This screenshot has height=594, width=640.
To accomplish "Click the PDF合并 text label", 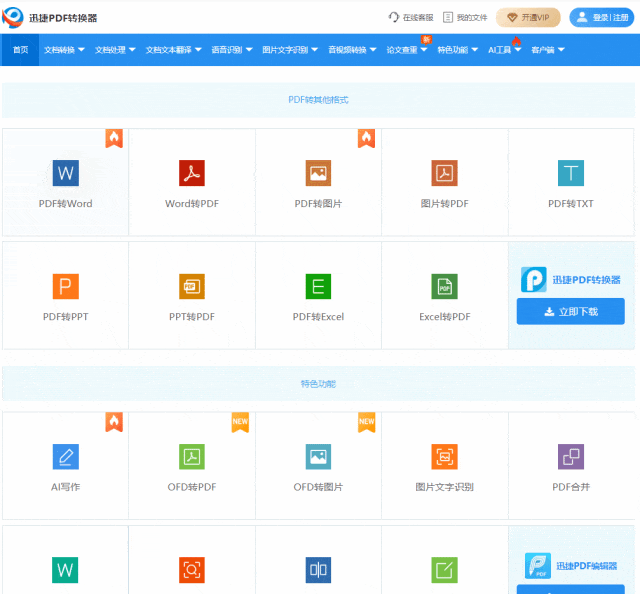I will click(x=571, y=487).
